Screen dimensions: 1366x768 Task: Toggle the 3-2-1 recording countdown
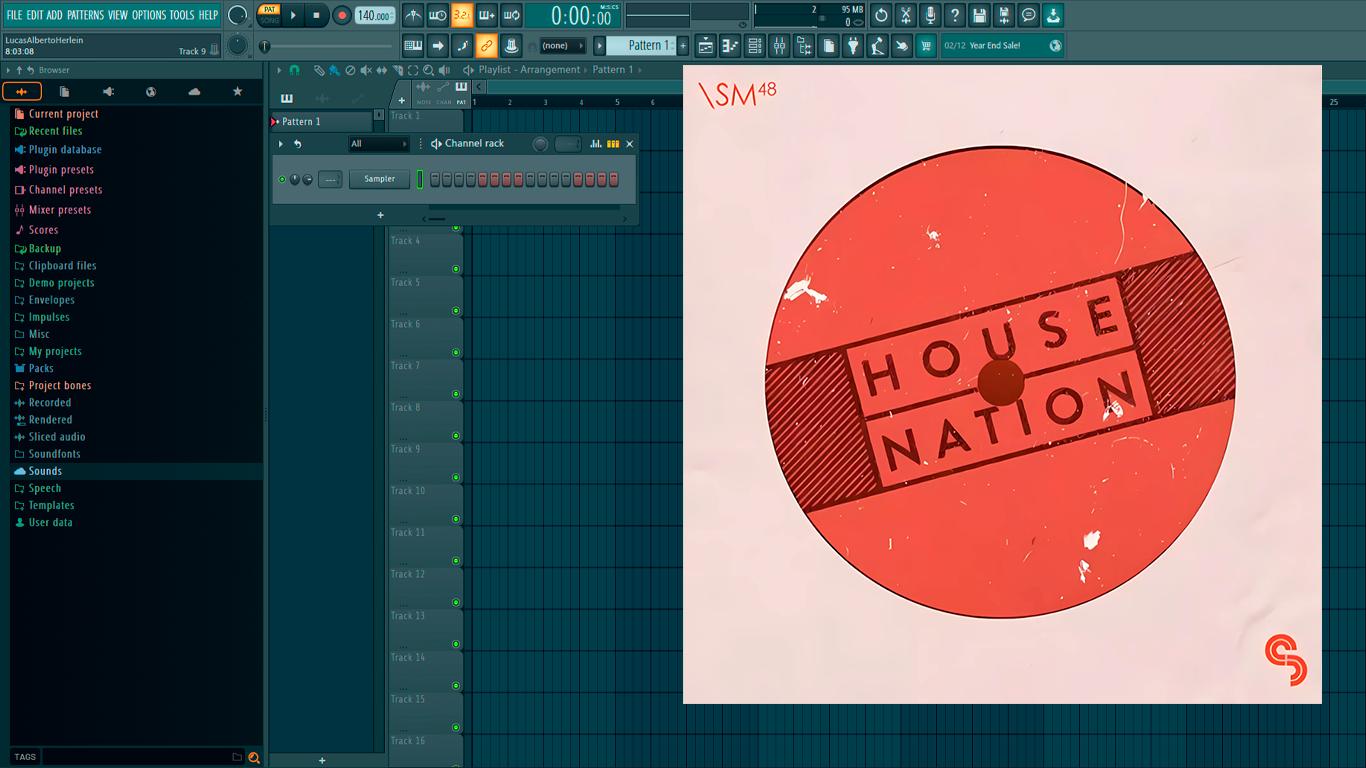tap(462, 15)
